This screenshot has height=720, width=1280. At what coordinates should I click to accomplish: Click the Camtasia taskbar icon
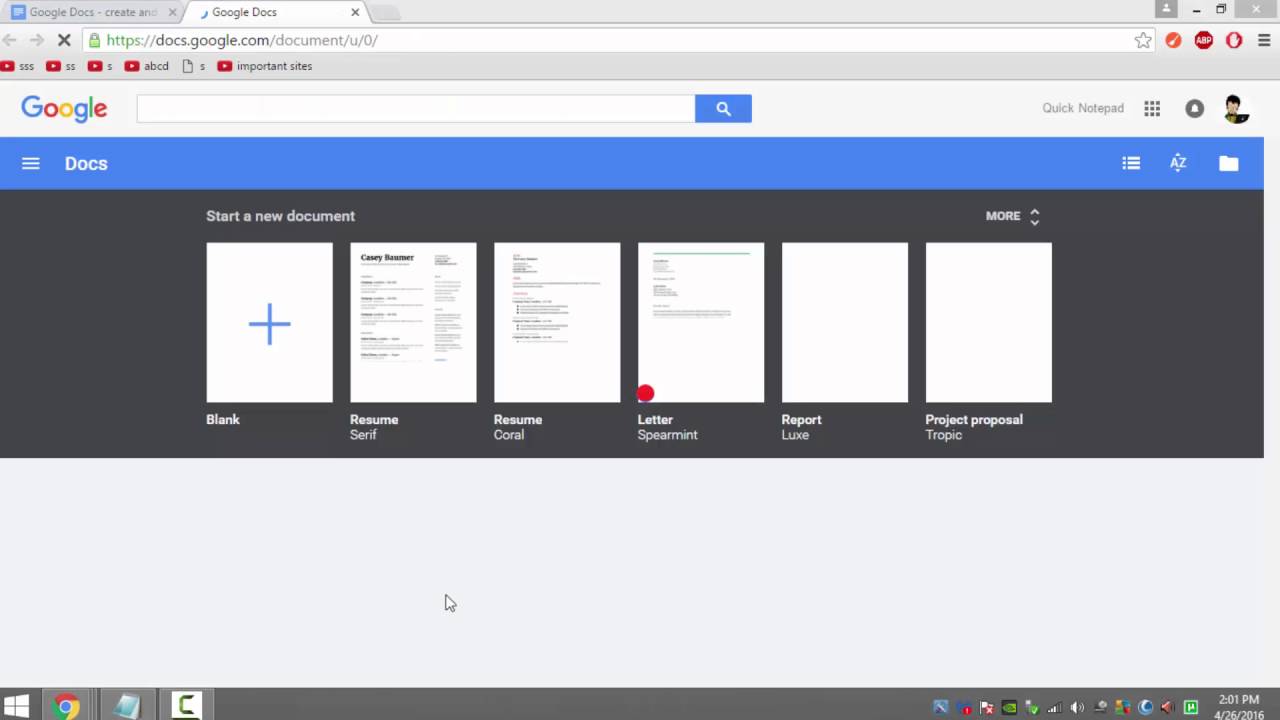coord(186,706)
